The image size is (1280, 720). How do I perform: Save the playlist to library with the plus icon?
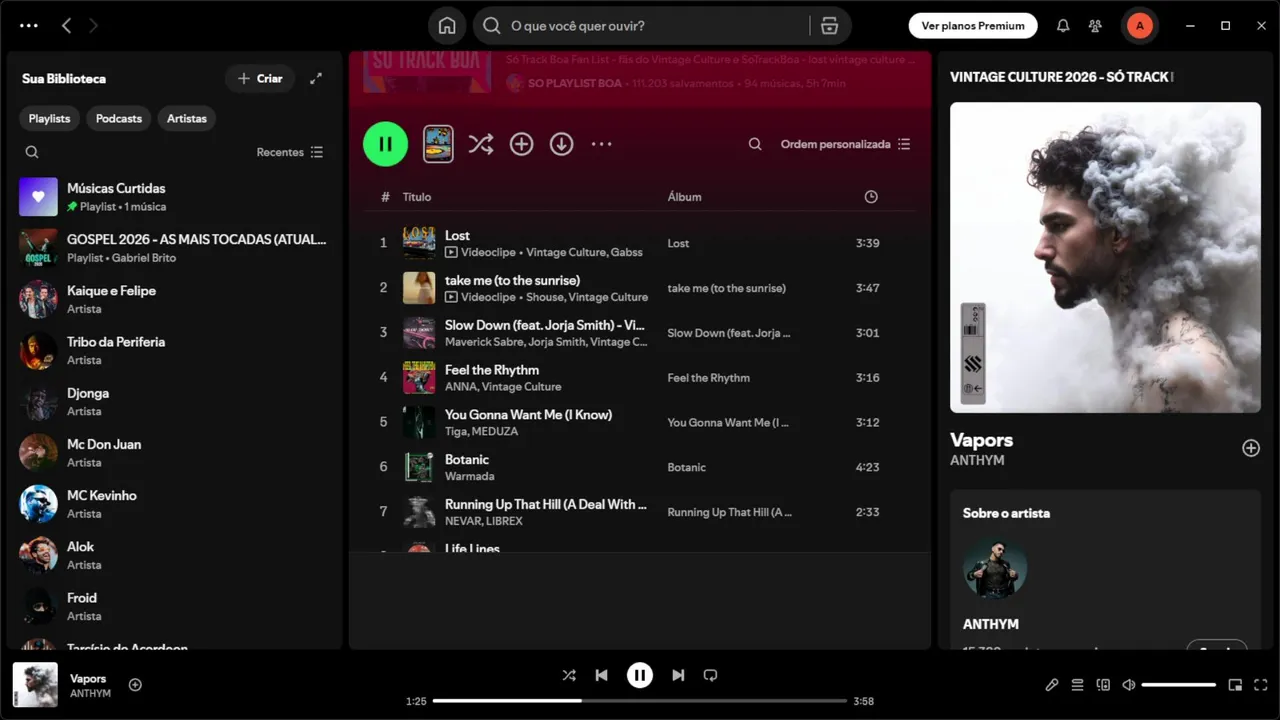521,144
